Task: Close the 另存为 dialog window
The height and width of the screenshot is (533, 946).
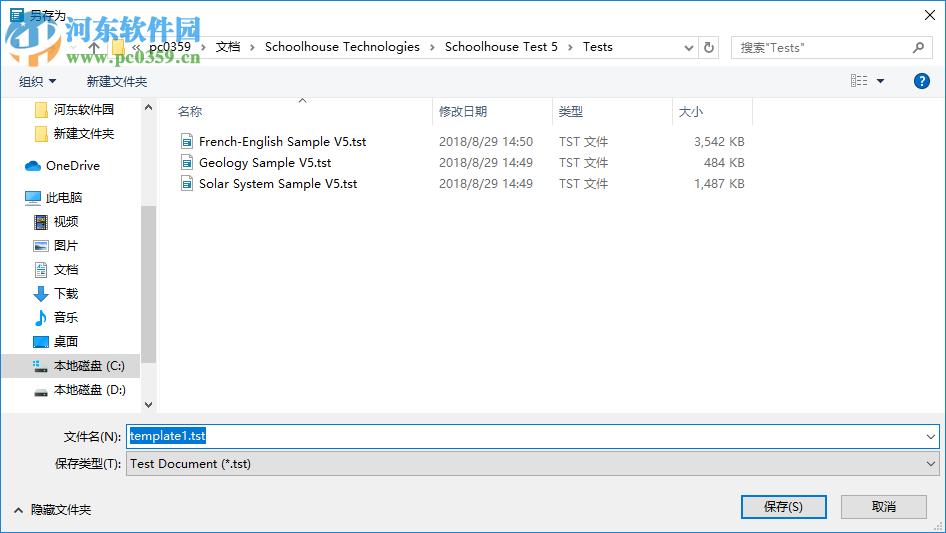Action: [x=930, y=15]
